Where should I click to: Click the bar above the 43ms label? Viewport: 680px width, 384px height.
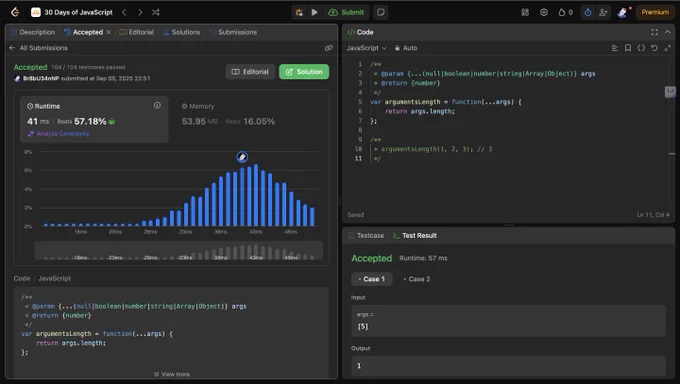point(256,195)
